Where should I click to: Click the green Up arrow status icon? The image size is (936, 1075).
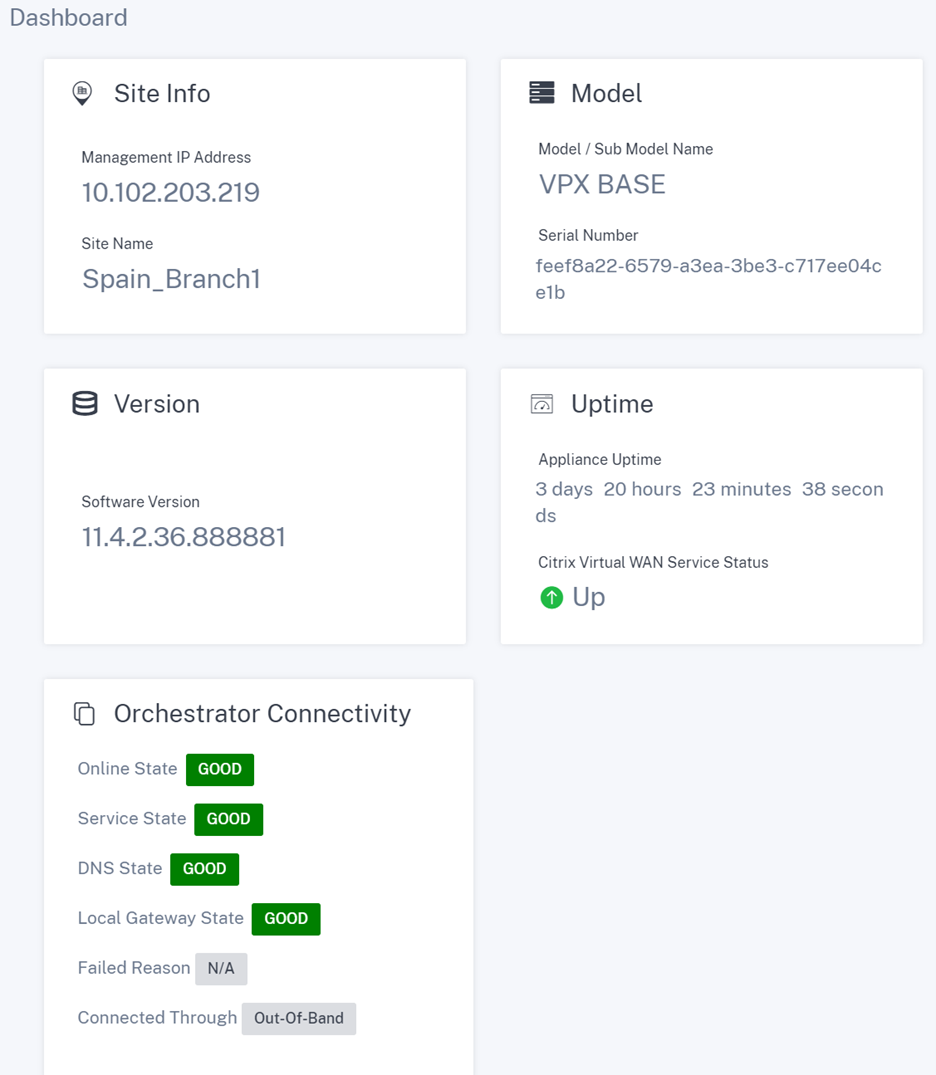[551, 598]
